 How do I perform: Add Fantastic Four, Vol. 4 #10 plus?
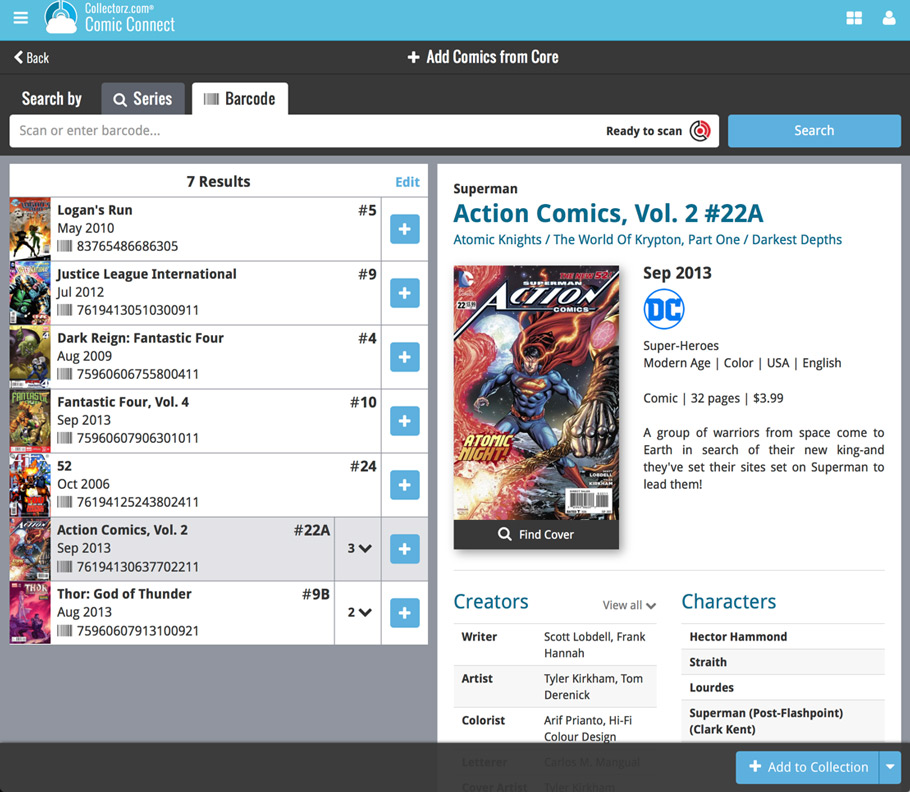click(405, 421)
